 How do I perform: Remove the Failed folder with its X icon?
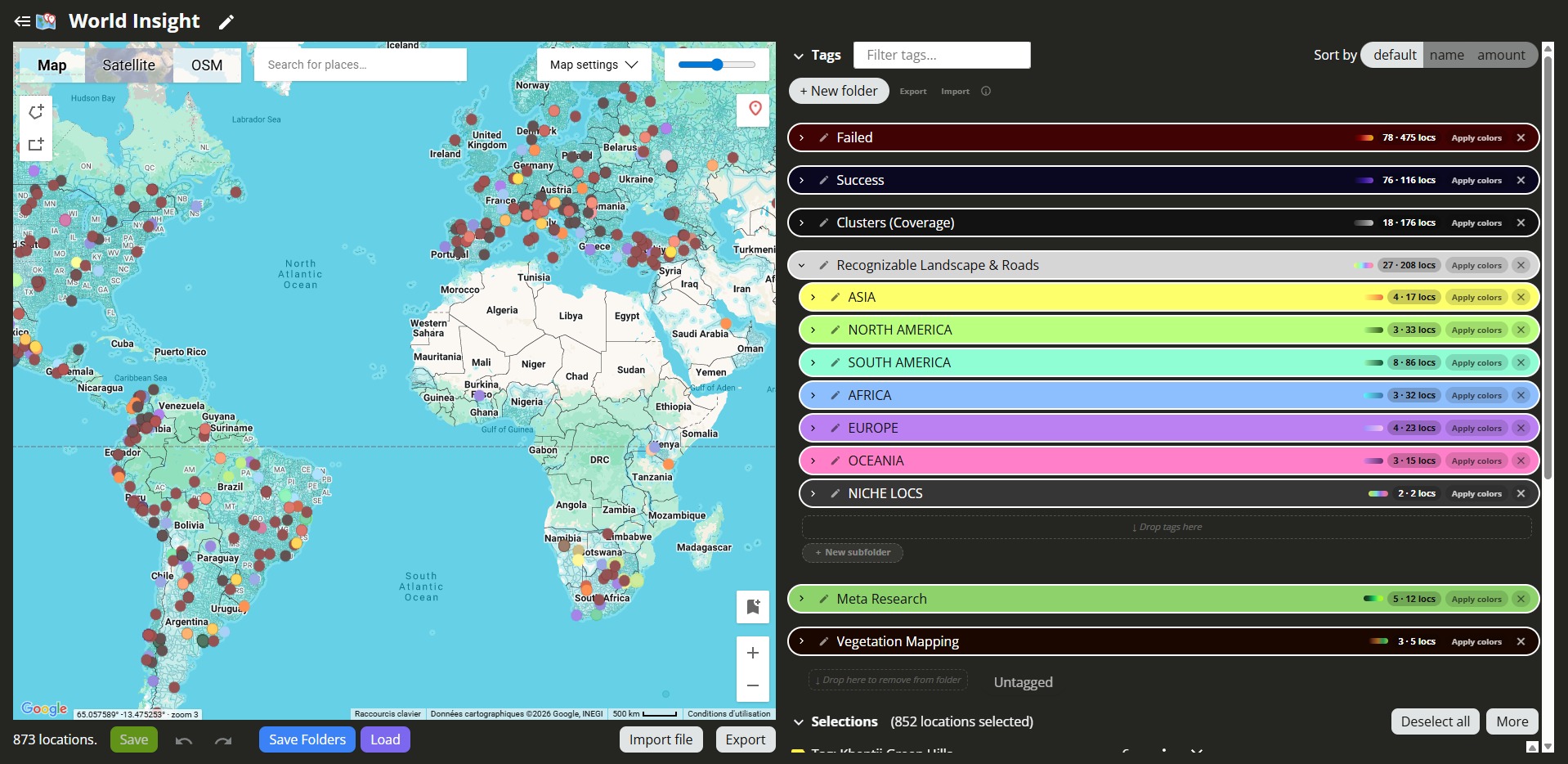(x=1521, y=137)
